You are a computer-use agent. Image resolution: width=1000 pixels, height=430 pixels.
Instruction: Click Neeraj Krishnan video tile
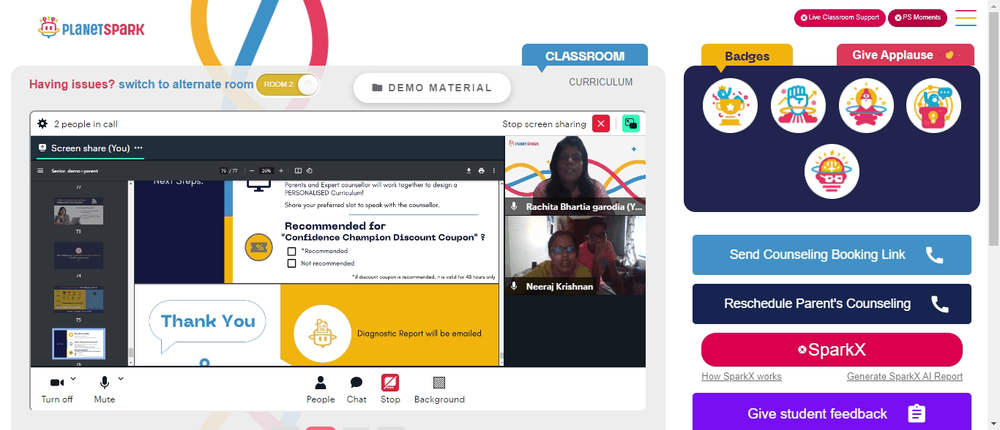coord(575,256)
